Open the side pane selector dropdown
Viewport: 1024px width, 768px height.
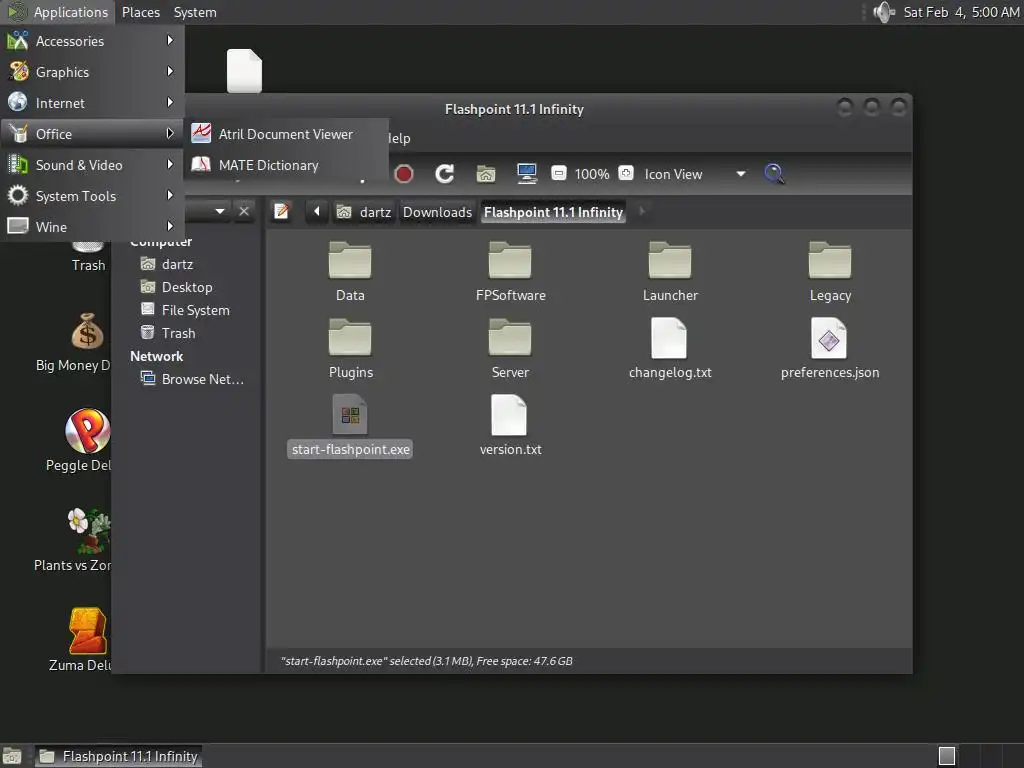(x=219, y=211)
